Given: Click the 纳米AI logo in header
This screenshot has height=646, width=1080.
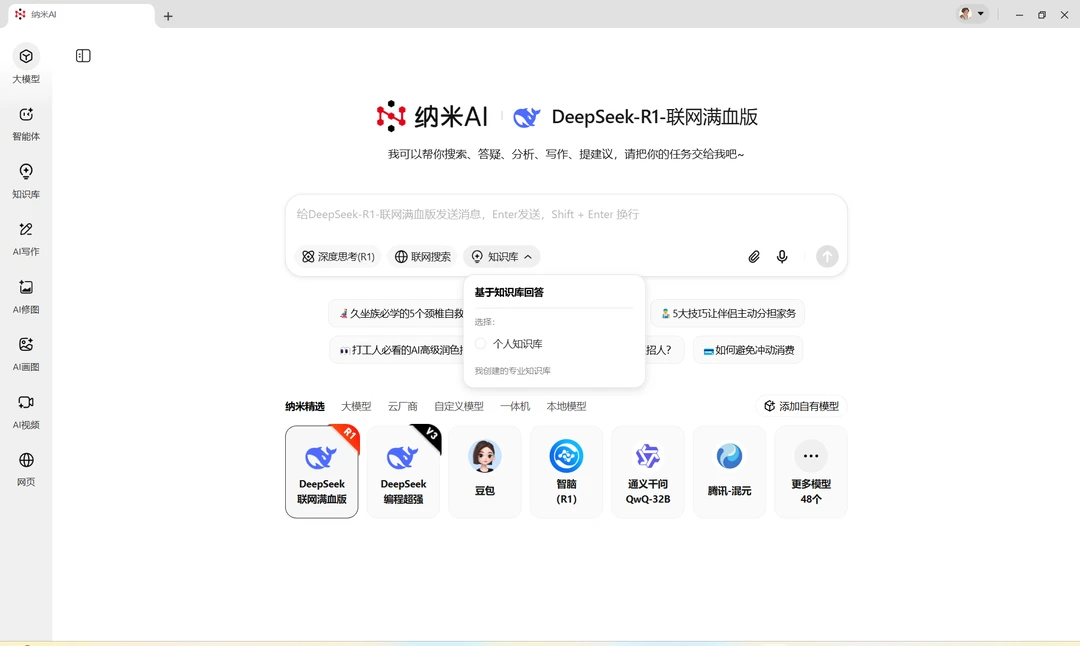Looking at the screenshot, I should (x=432, y=116).
